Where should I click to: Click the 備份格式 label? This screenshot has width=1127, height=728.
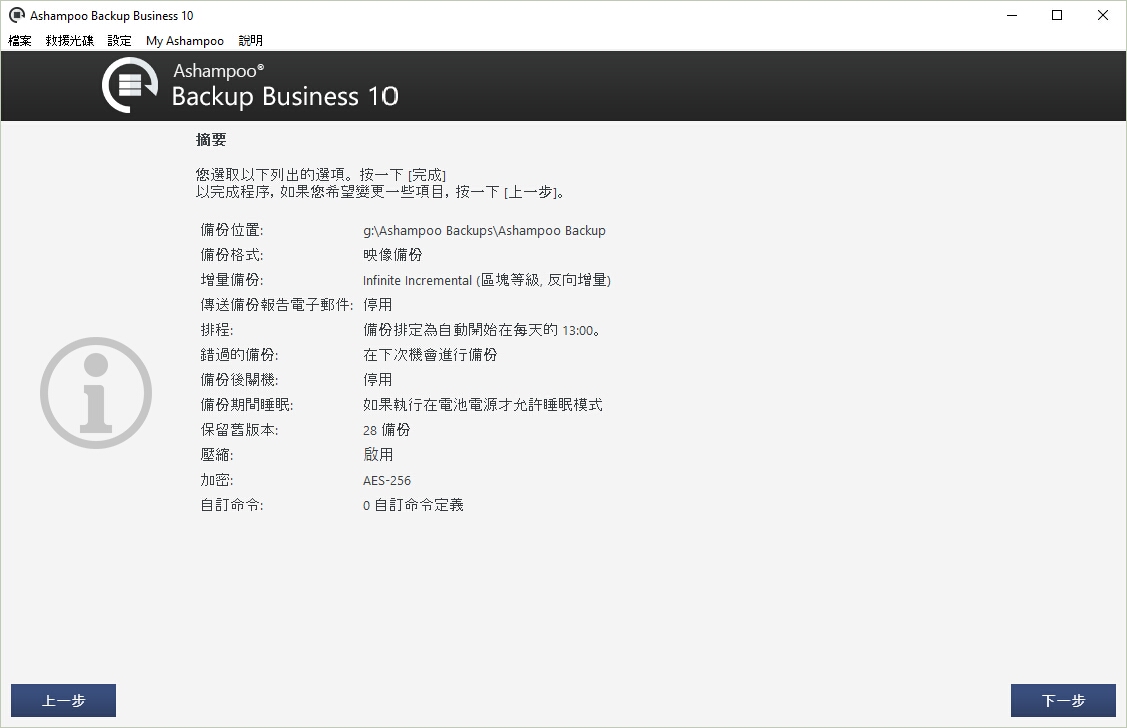(231, 255)
